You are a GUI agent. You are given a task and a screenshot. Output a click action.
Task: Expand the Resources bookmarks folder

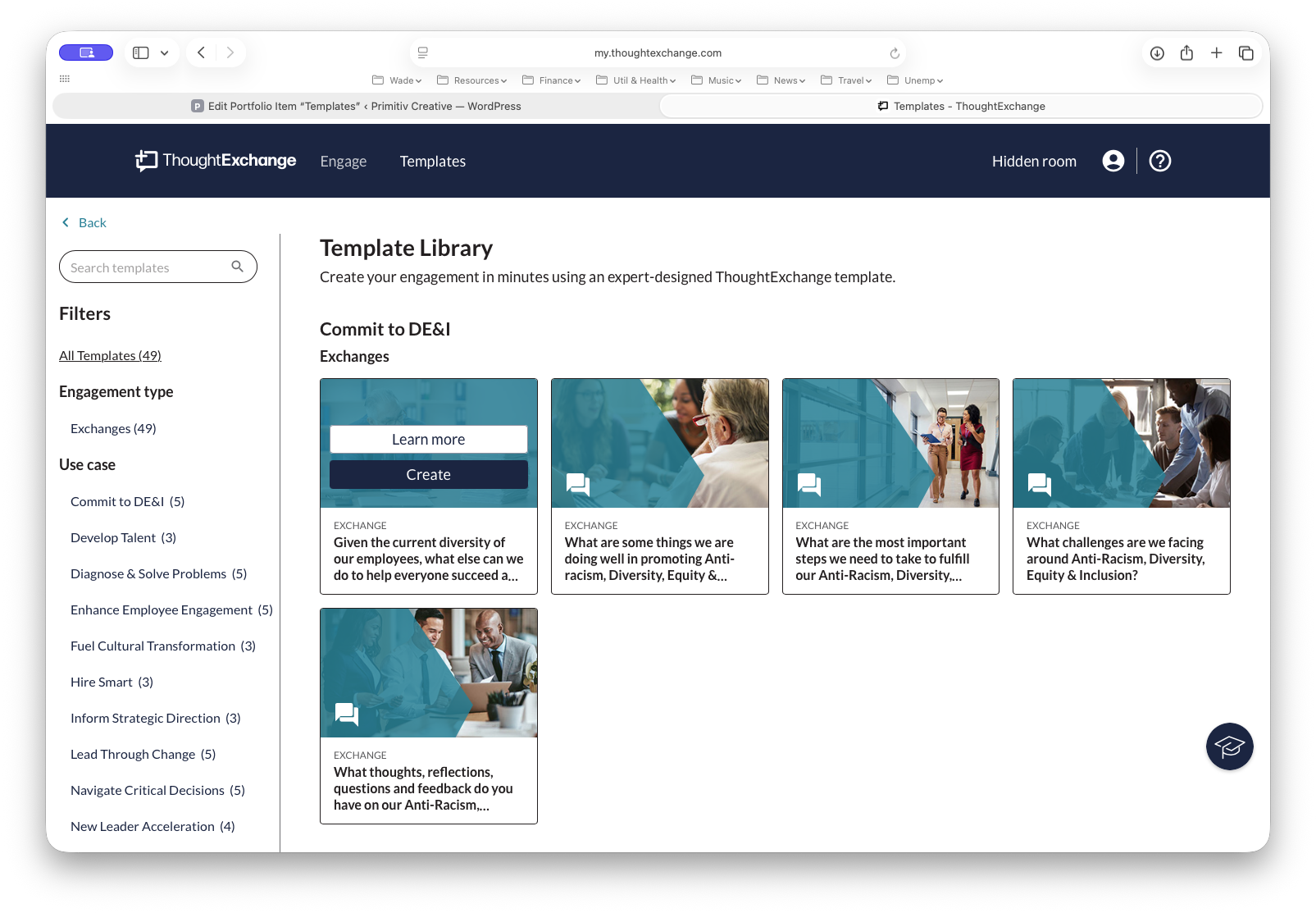(472, 80)
